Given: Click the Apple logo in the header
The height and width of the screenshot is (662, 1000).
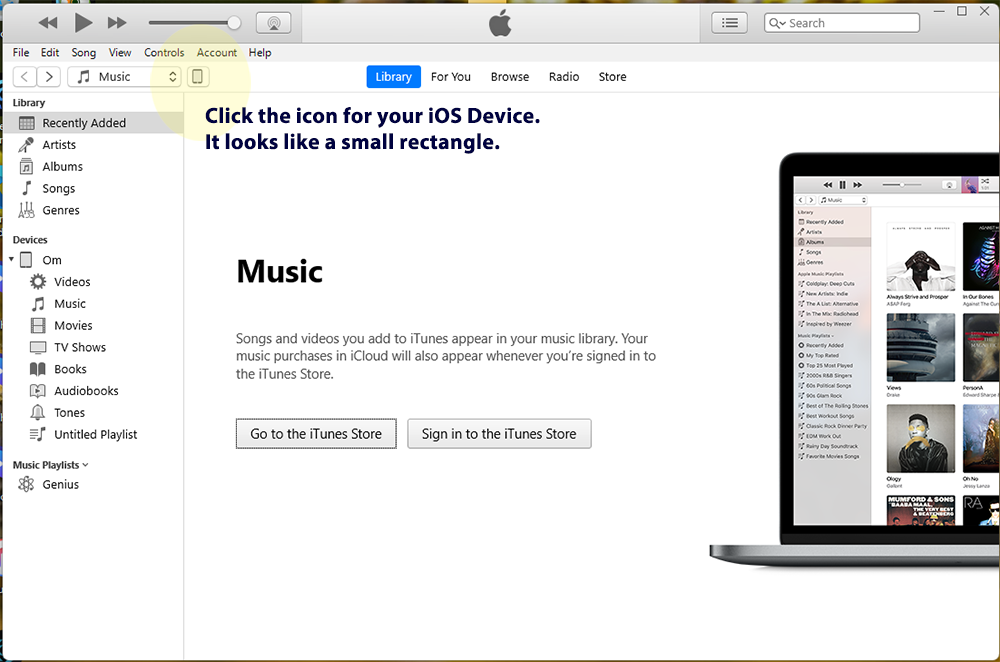Looking at the screenshot, I should coord(500,23).
